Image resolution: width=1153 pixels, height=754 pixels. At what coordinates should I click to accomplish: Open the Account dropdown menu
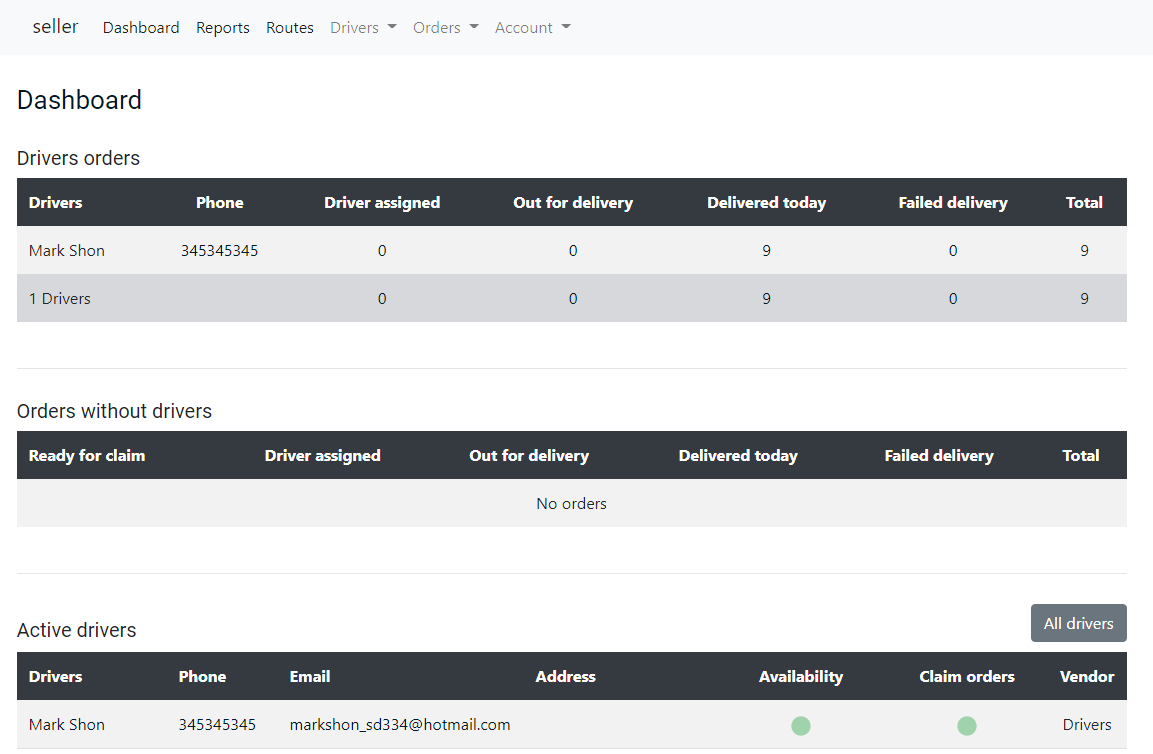coord(532,28)
